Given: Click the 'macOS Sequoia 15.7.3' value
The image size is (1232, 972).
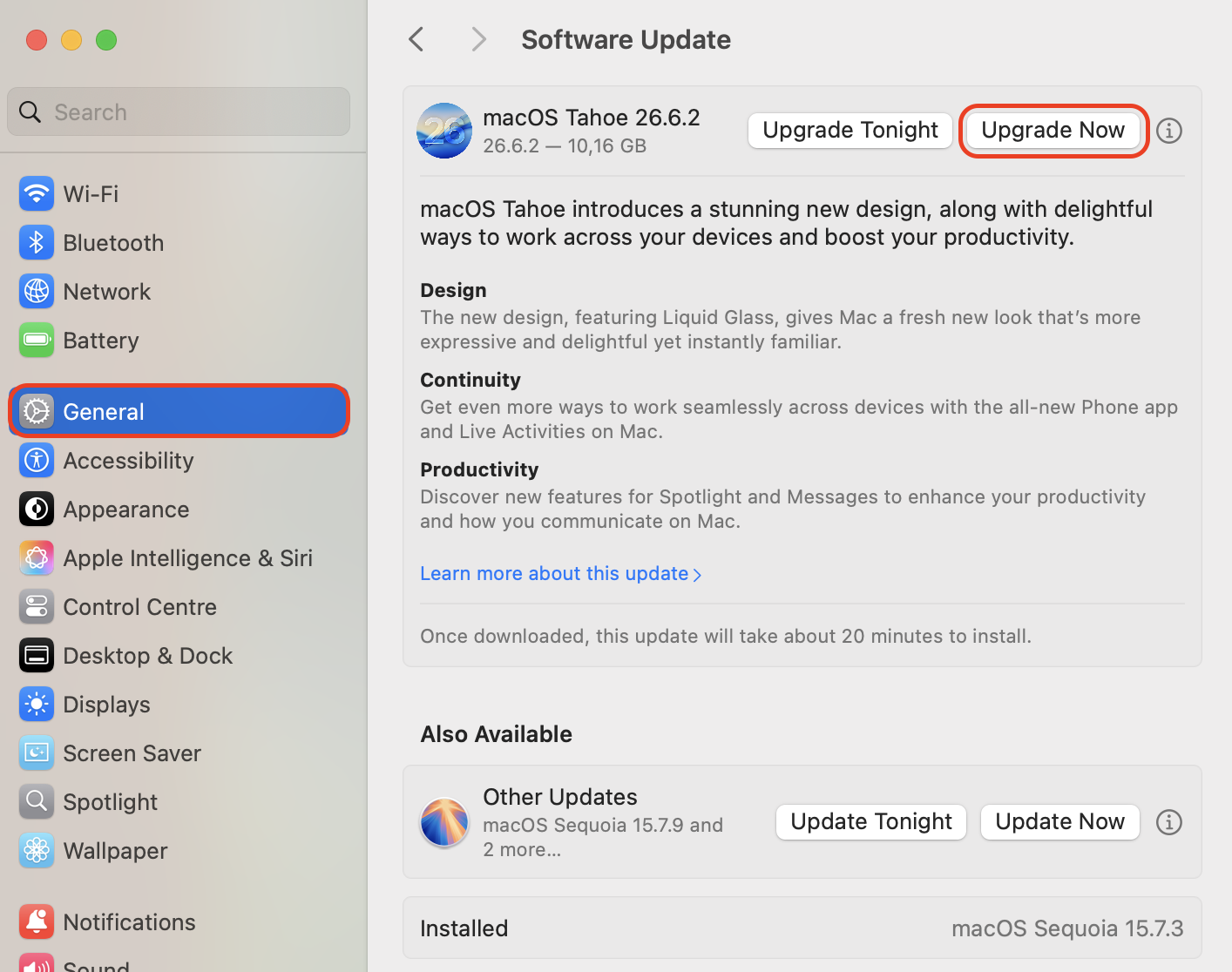Looking at the screenshot, I should click(1067, 928).
